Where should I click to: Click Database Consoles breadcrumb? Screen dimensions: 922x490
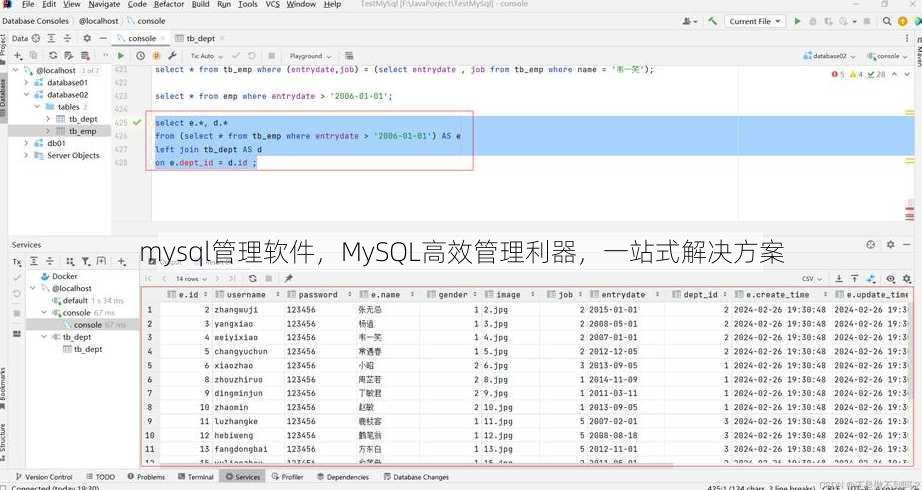(x=35, y=21)
